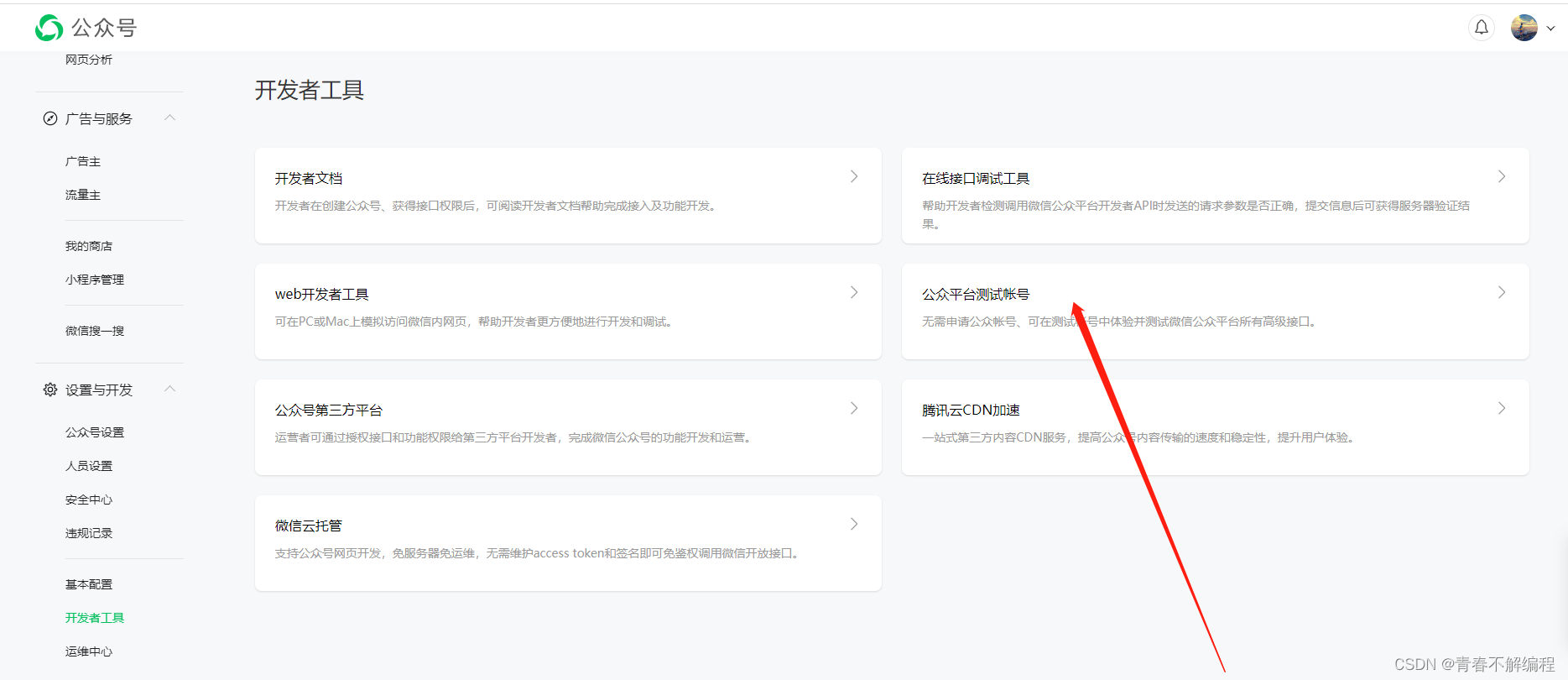Expand the dropdown arrow beside avatar
The height and width of the screenshot is (680, 1568).
1550,29
